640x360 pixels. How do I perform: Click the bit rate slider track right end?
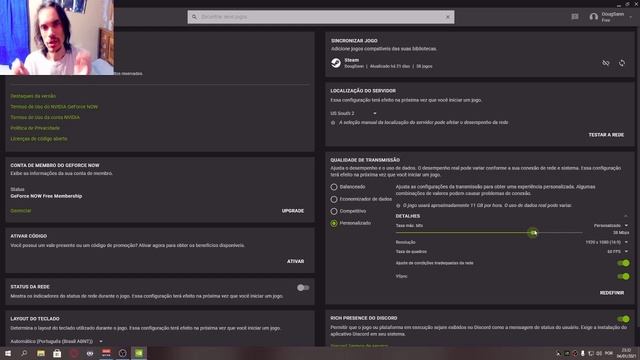coord(581,233)
